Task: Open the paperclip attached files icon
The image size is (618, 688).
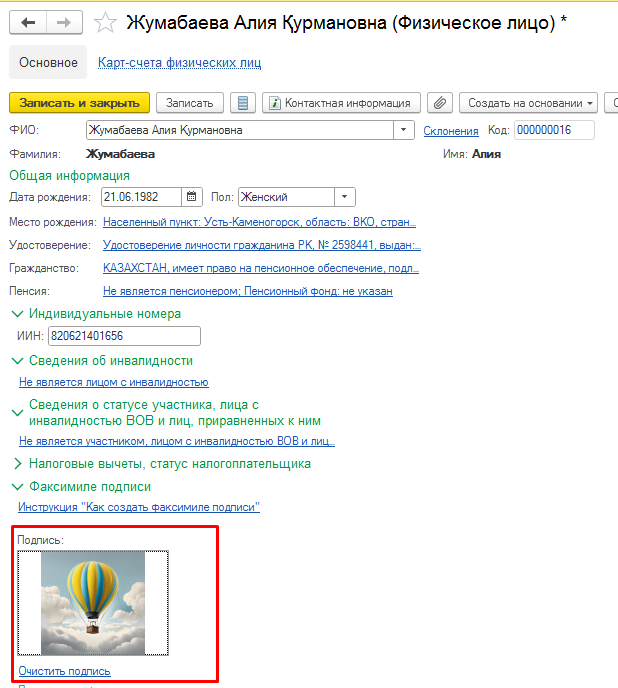Action: click(439, 103)
